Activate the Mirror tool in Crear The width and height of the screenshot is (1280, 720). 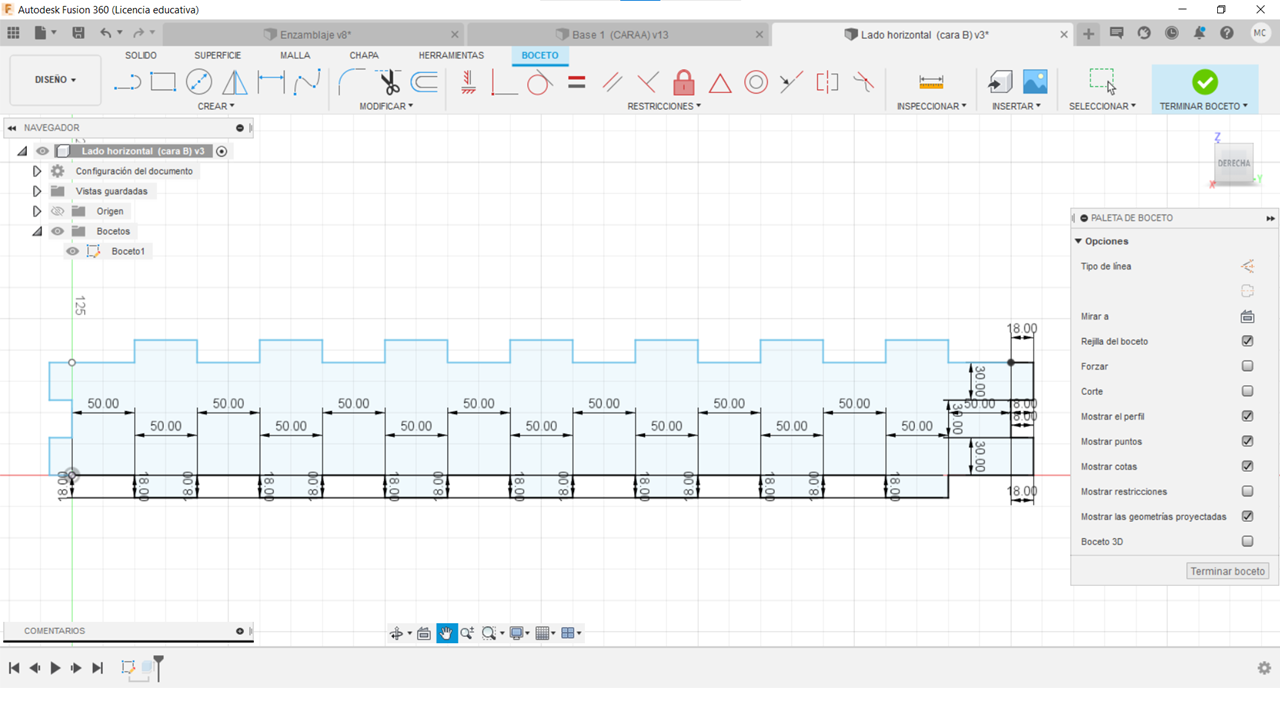(235, 82)
